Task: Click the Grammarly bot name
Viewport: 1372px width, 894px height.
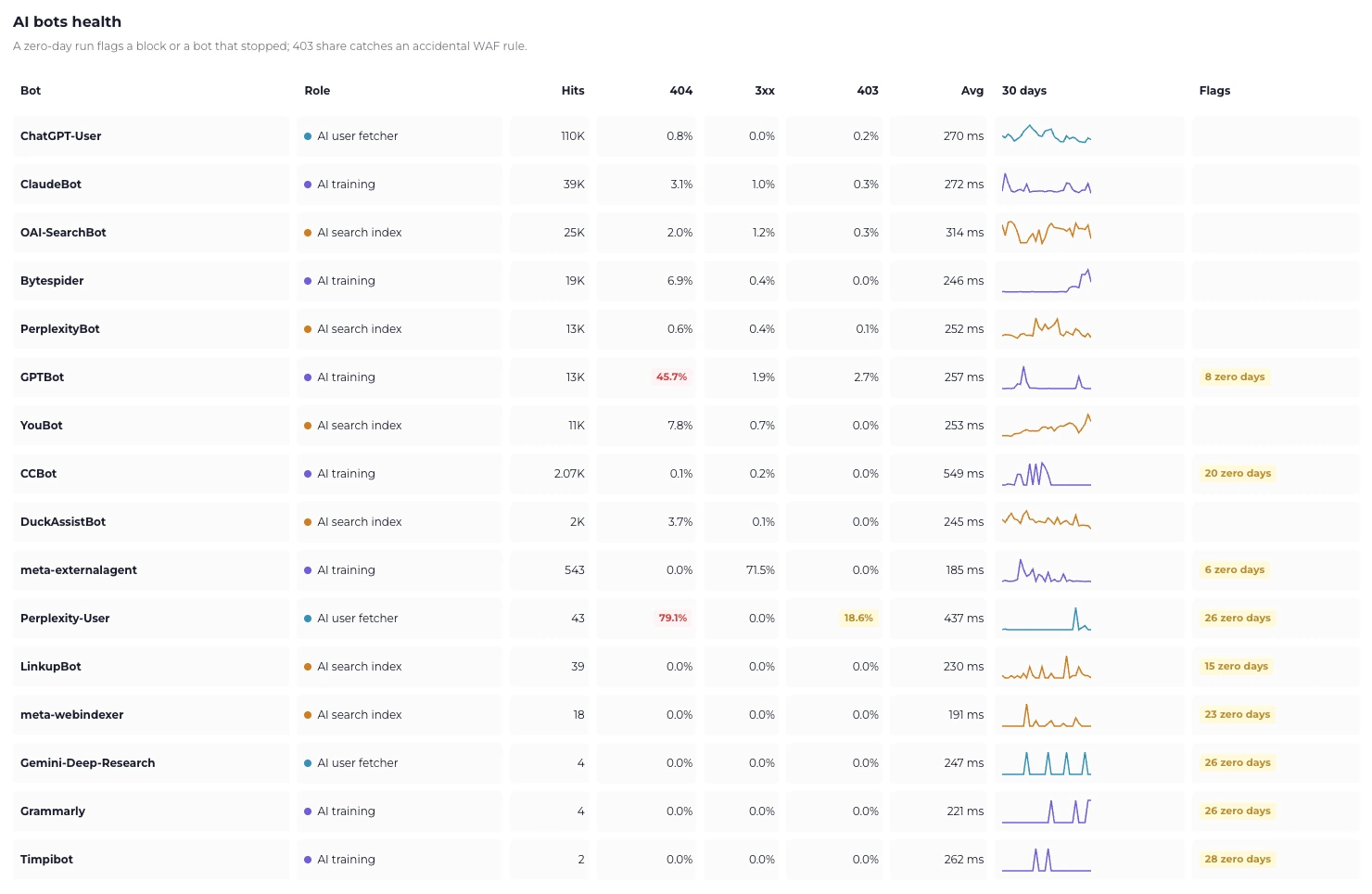Action: tap(53, 811)
